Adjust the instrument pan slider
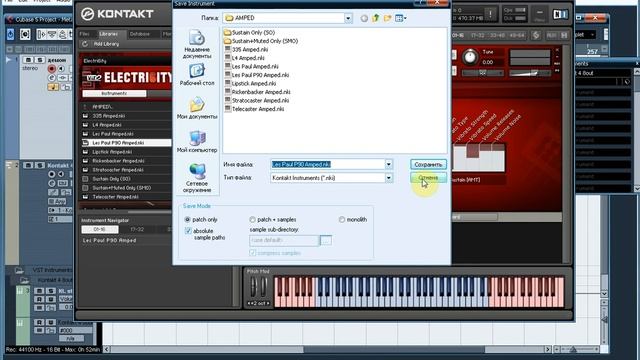 483,73
